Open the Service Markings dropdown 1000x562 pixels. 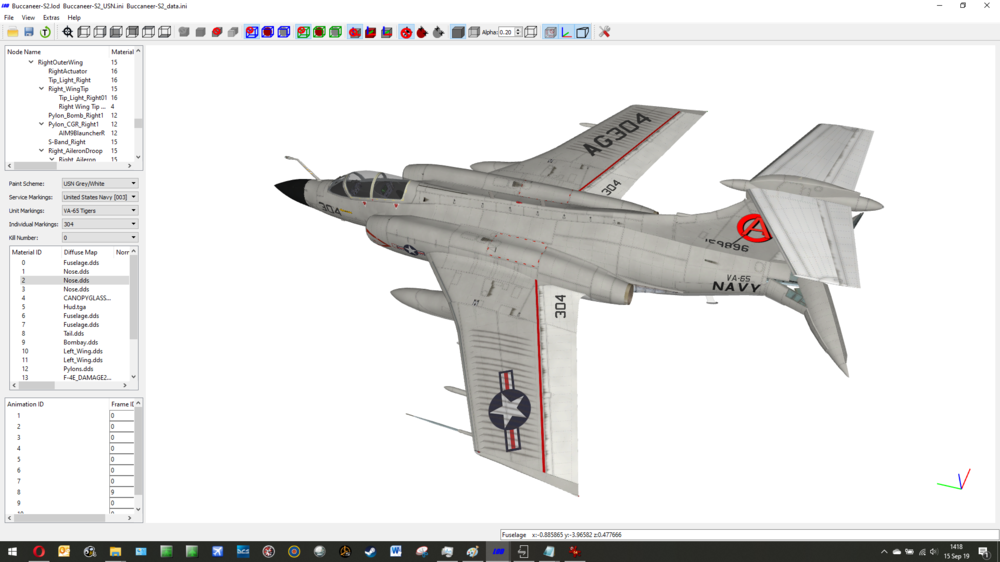tap(99, 197)
